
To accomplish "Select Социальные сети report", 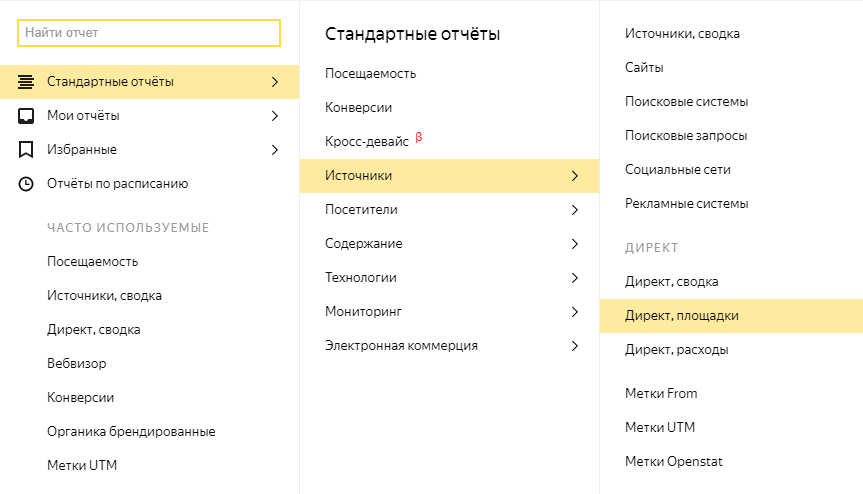I will [x=677, y=170].
